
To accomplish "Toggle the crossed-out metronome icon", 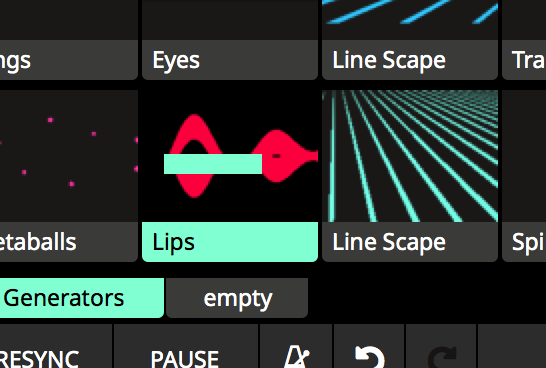I will (296, 356).
